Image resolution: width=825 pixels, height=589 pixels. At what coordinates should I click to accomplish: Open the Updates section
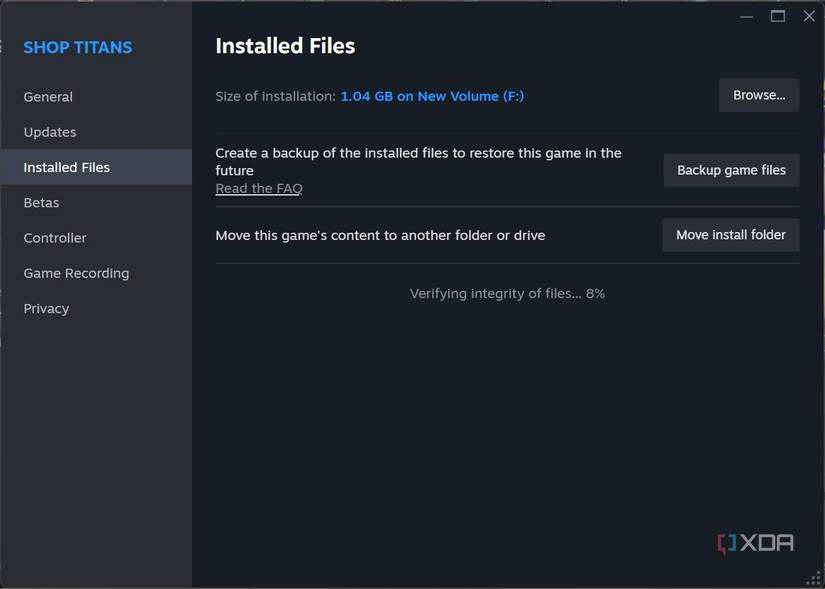pos(49,131)
